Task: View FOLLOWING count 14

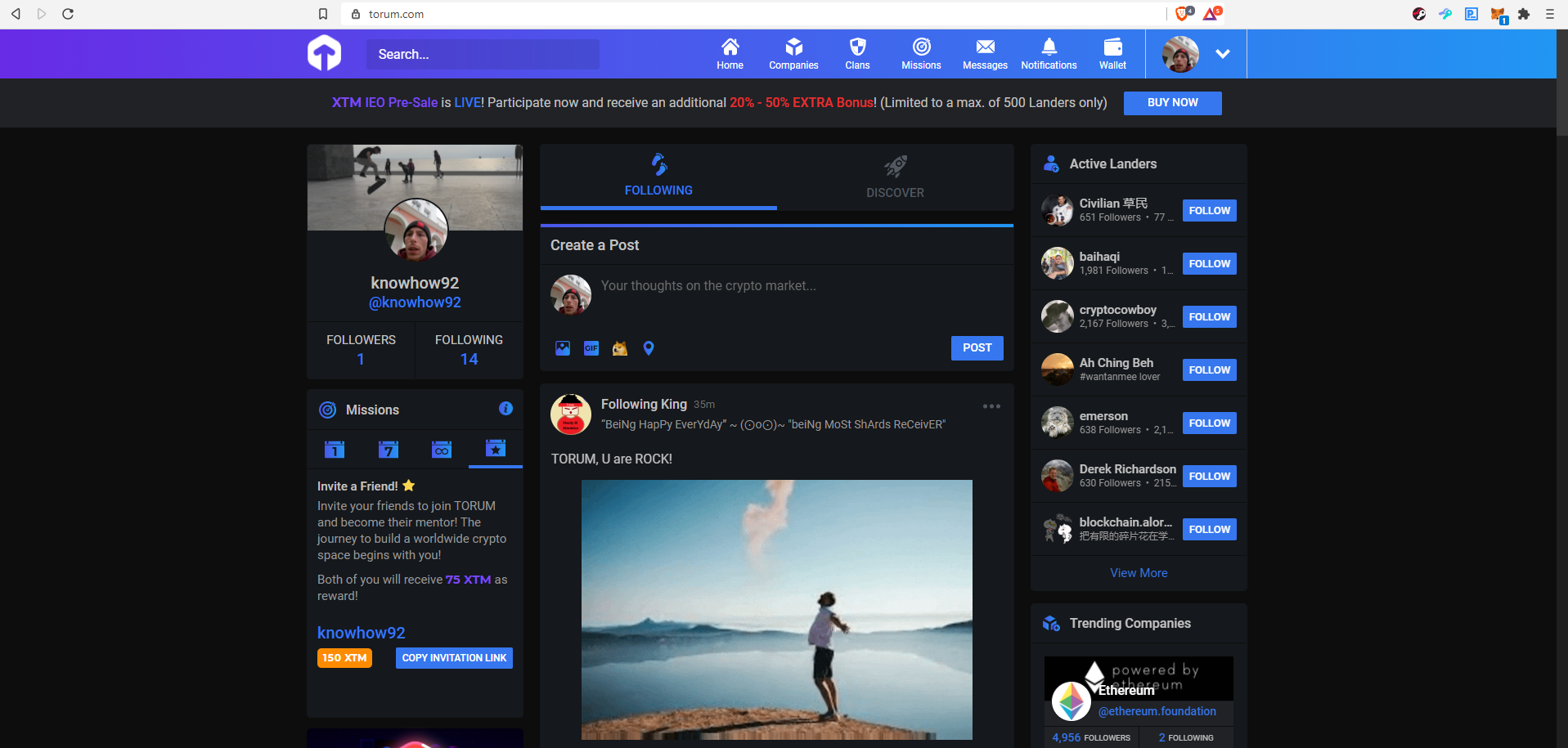Action: [469, 349]
